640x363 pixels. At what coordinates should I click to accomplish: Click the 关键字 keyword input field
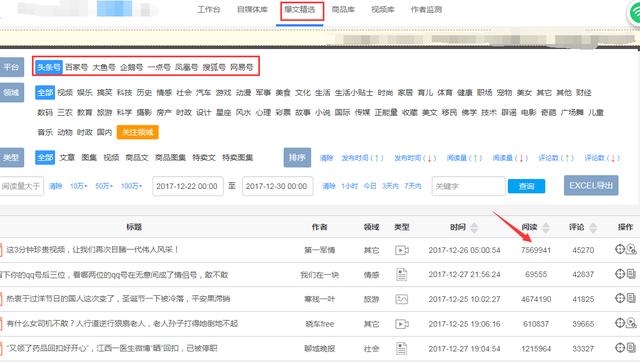click(468, 186)
